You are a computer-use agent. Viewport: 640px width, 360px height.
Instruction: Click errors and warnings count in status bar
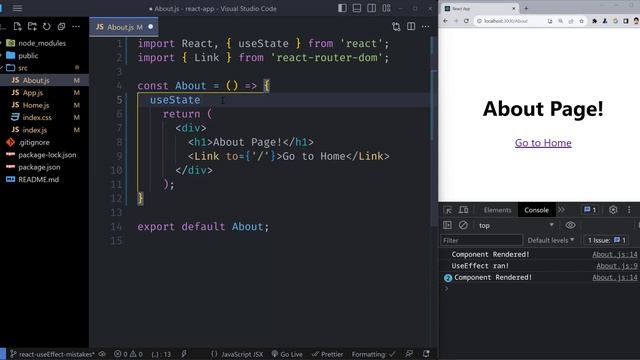pos(128,354)
